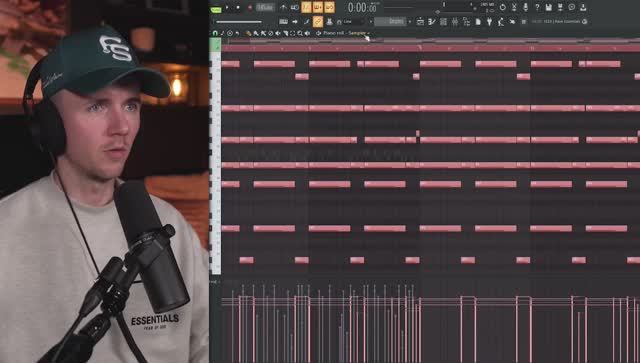Click the mixer faders icon in the top toolbar

[x=455, y=22]
